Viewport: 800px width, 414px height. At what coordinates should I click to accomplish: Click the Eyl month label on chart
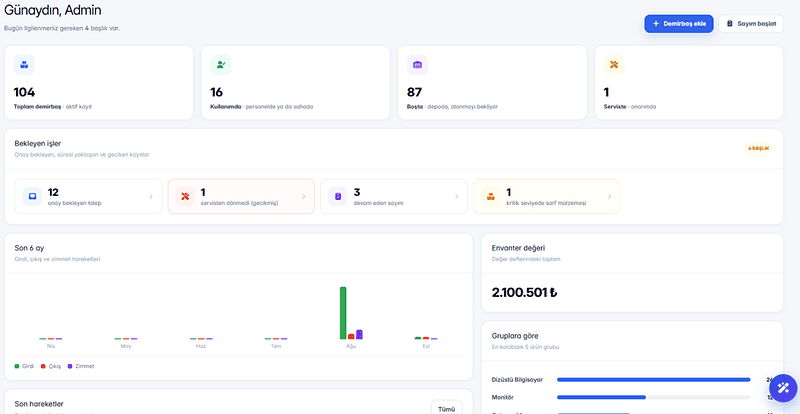click(x=426, y=347)
